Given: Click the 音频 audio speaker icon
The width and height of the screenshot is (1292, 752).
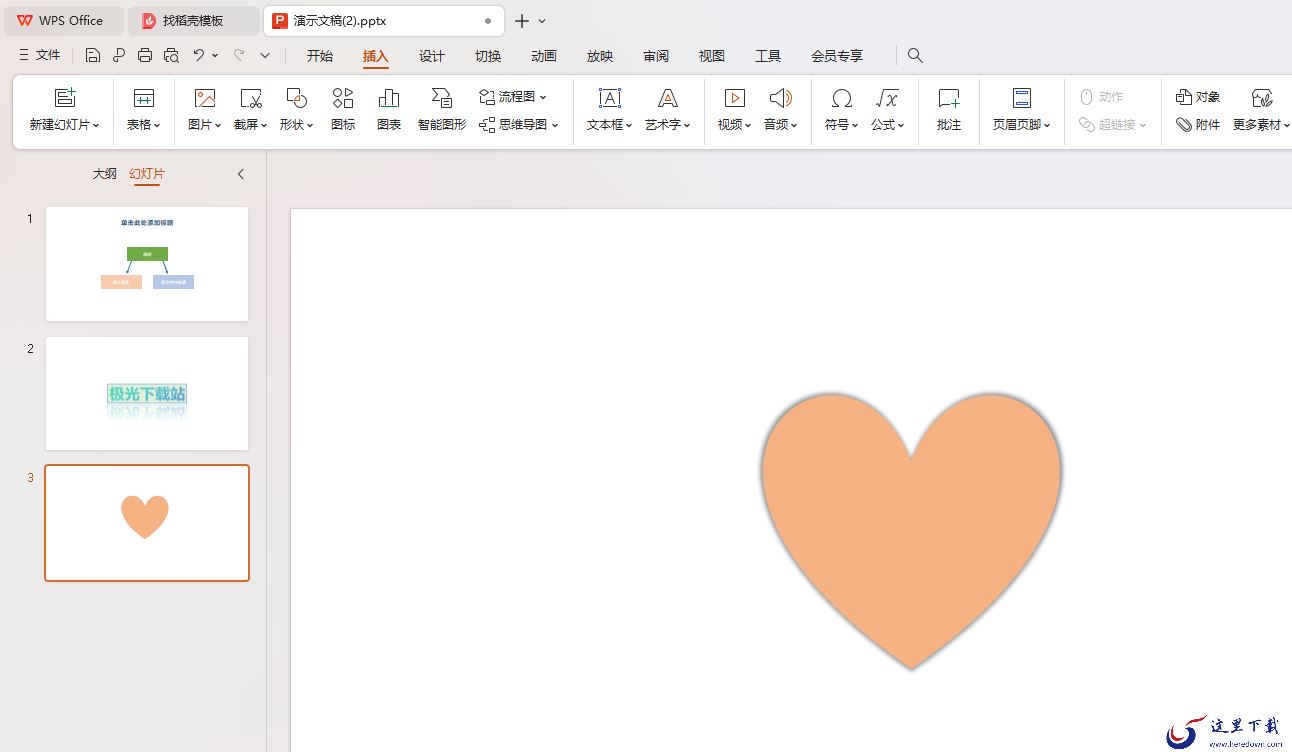Looking at the screenshot, I should click(x=780, y=98).
